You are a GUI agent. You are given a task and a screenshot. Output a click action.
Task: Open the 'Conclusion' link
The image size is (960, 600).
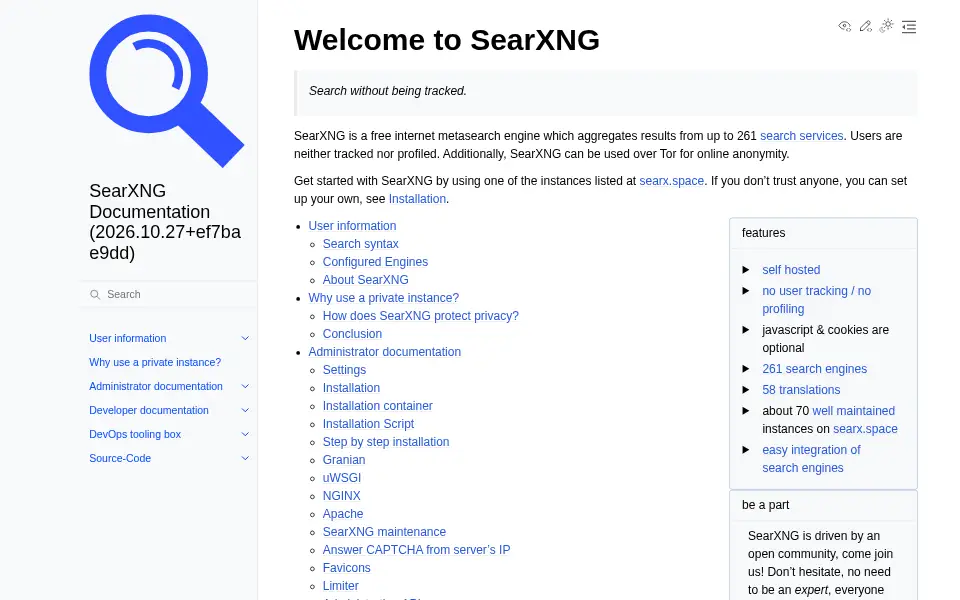click(x=352, y=334)
